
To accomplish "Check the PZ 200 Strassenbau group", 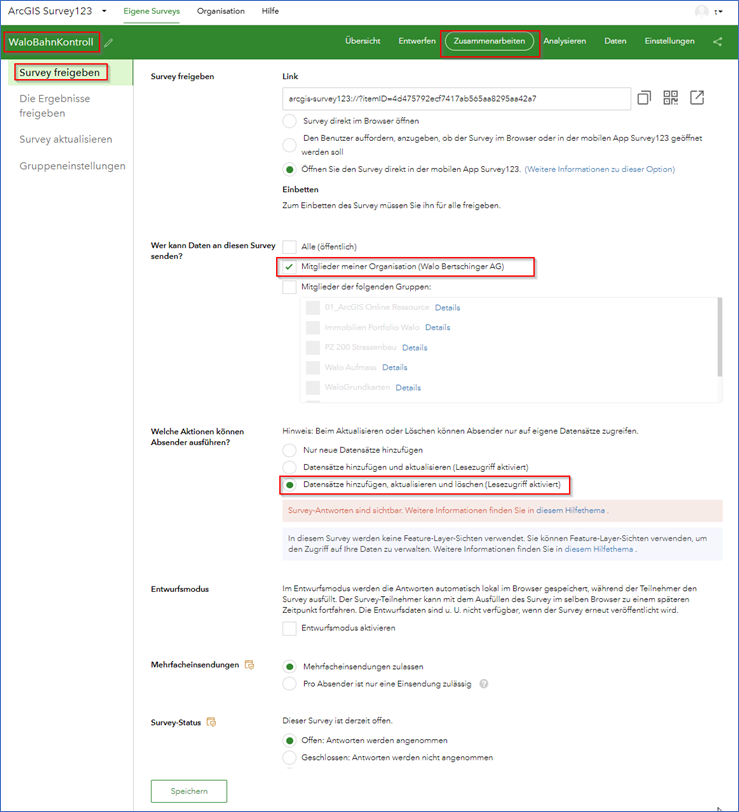I will 313,347.
